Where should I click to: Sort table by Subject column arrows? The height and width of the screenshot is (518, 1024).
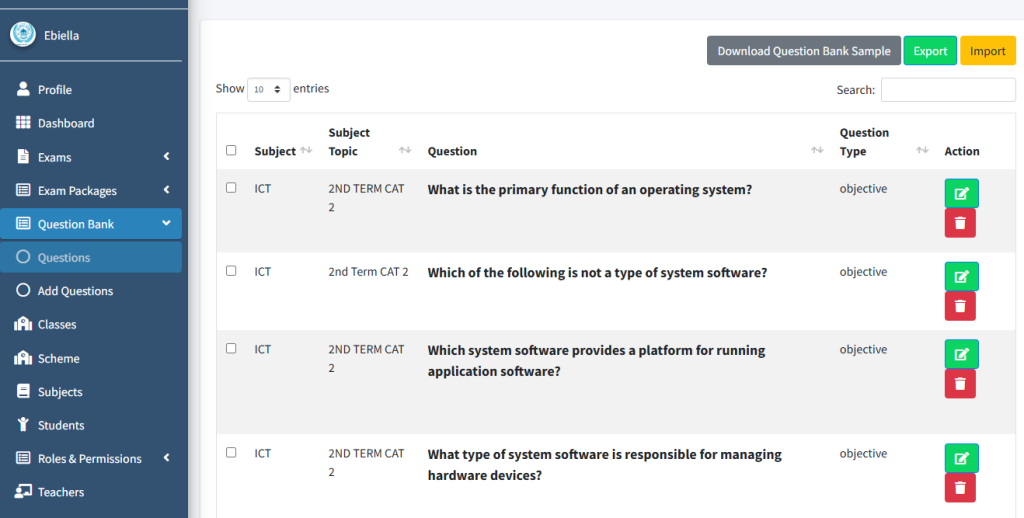click(306, 151)
